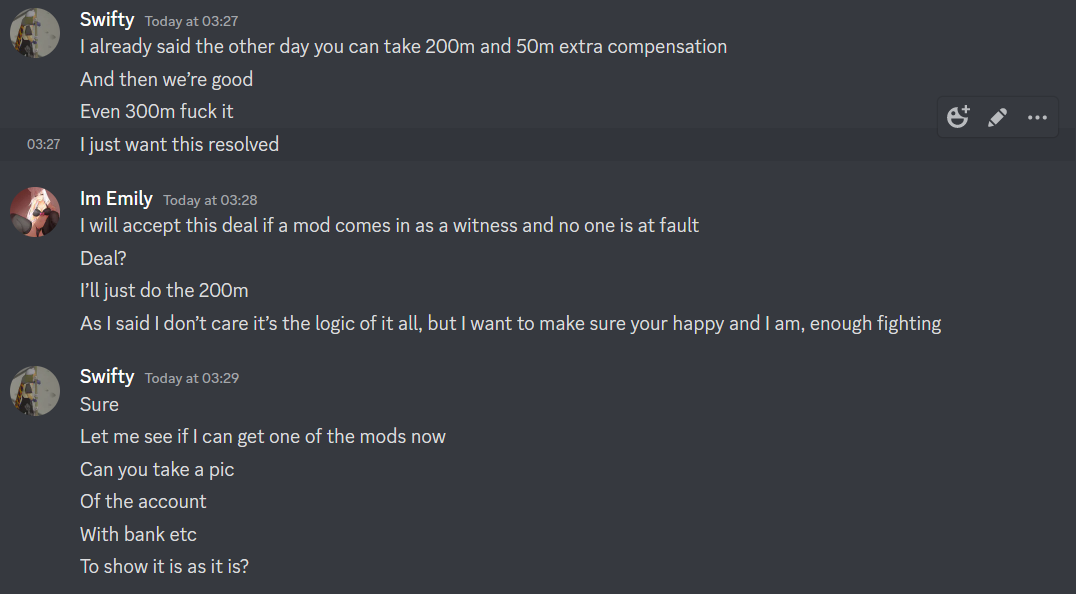The height and width of the screenshot is (594, 1076).
Task: Select the 'Today at 03:27' timestamp
Action: click(x=191, y=21)
